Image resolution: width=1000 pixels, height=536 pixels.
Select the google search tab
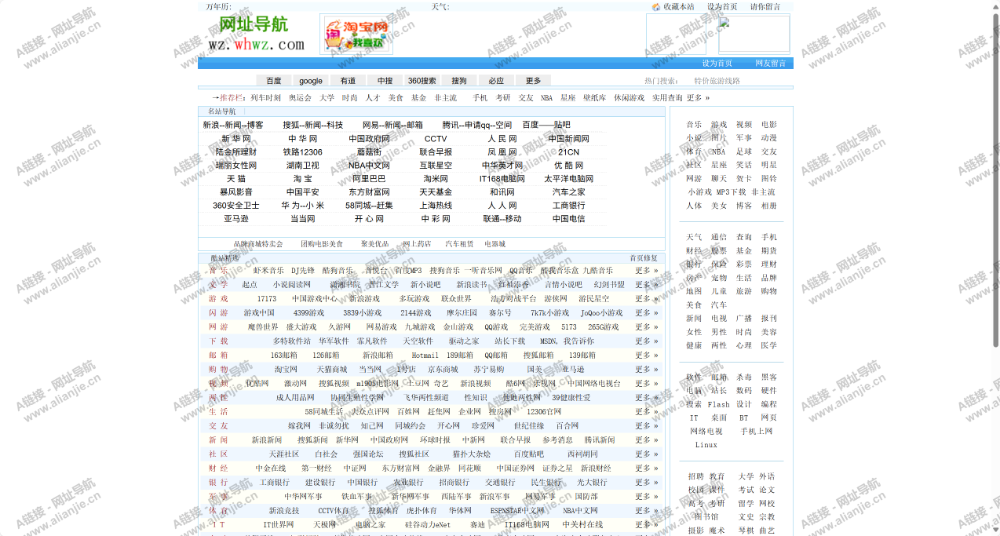point(311,80)
